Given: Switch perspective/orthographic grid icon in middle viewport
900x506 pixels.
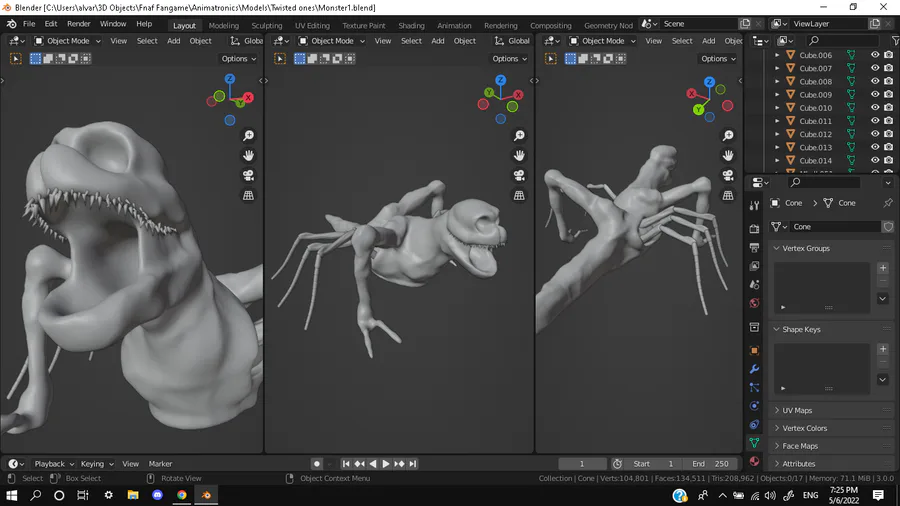Looking at the screenshot, I should point(519,196).
